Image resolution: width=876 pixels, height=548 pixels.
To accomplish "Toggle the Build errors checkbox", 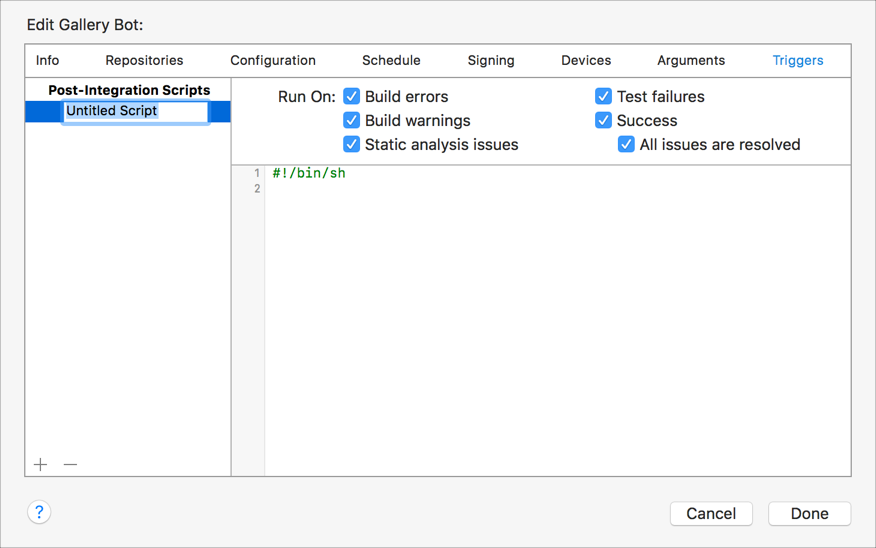I will (x=352, y=96).
